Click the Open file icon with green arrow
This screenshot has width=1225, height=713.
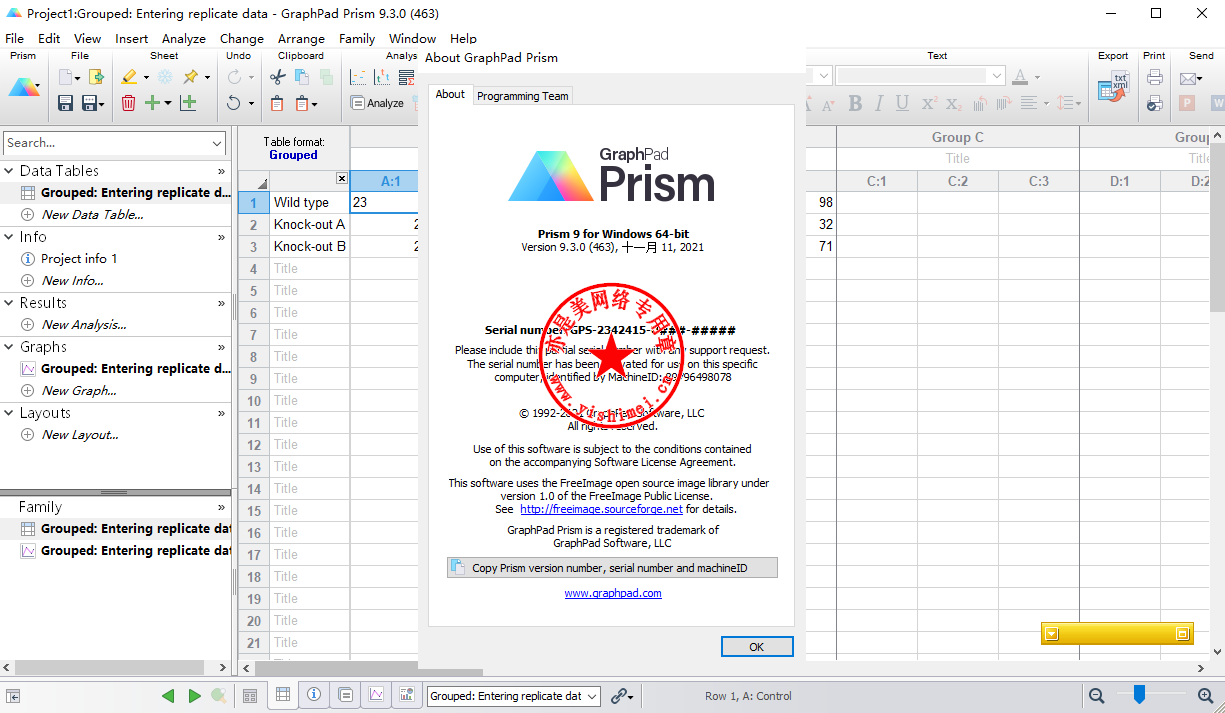[x=96, y=77]
